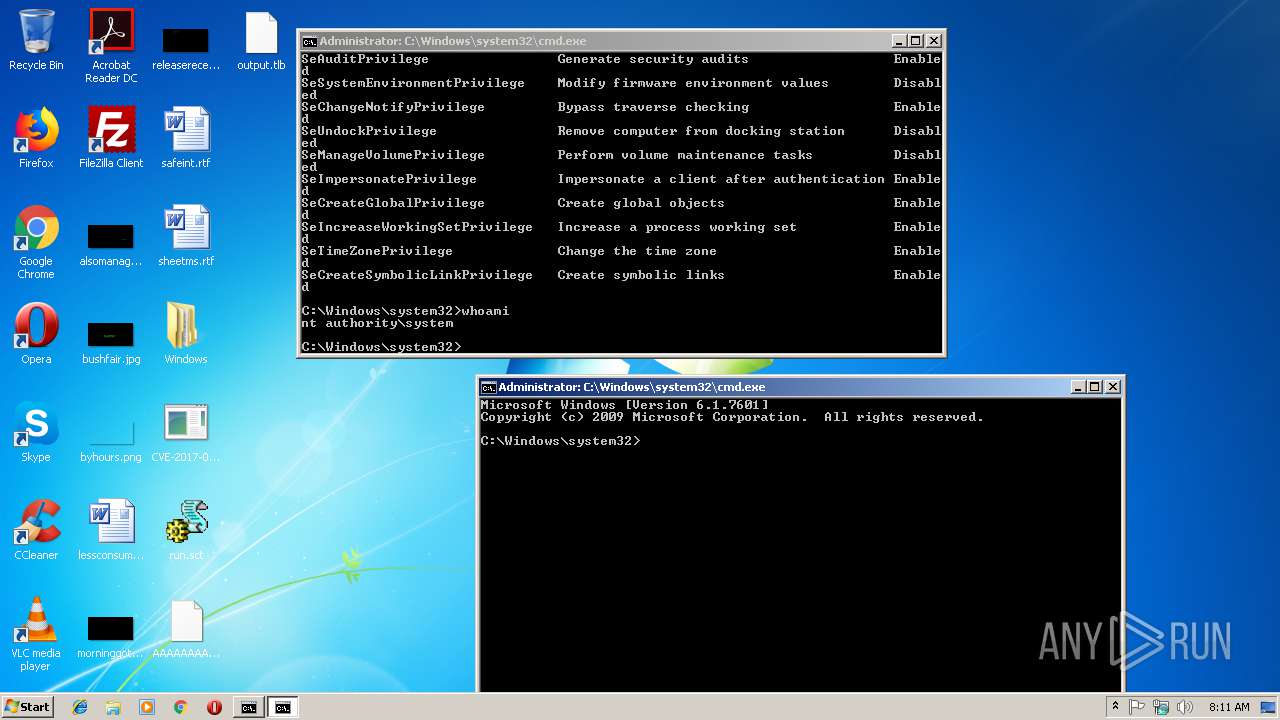Minimize the lower cmd.exe window
This screenshot has height=720, width=1280.
coord(1078,387)
